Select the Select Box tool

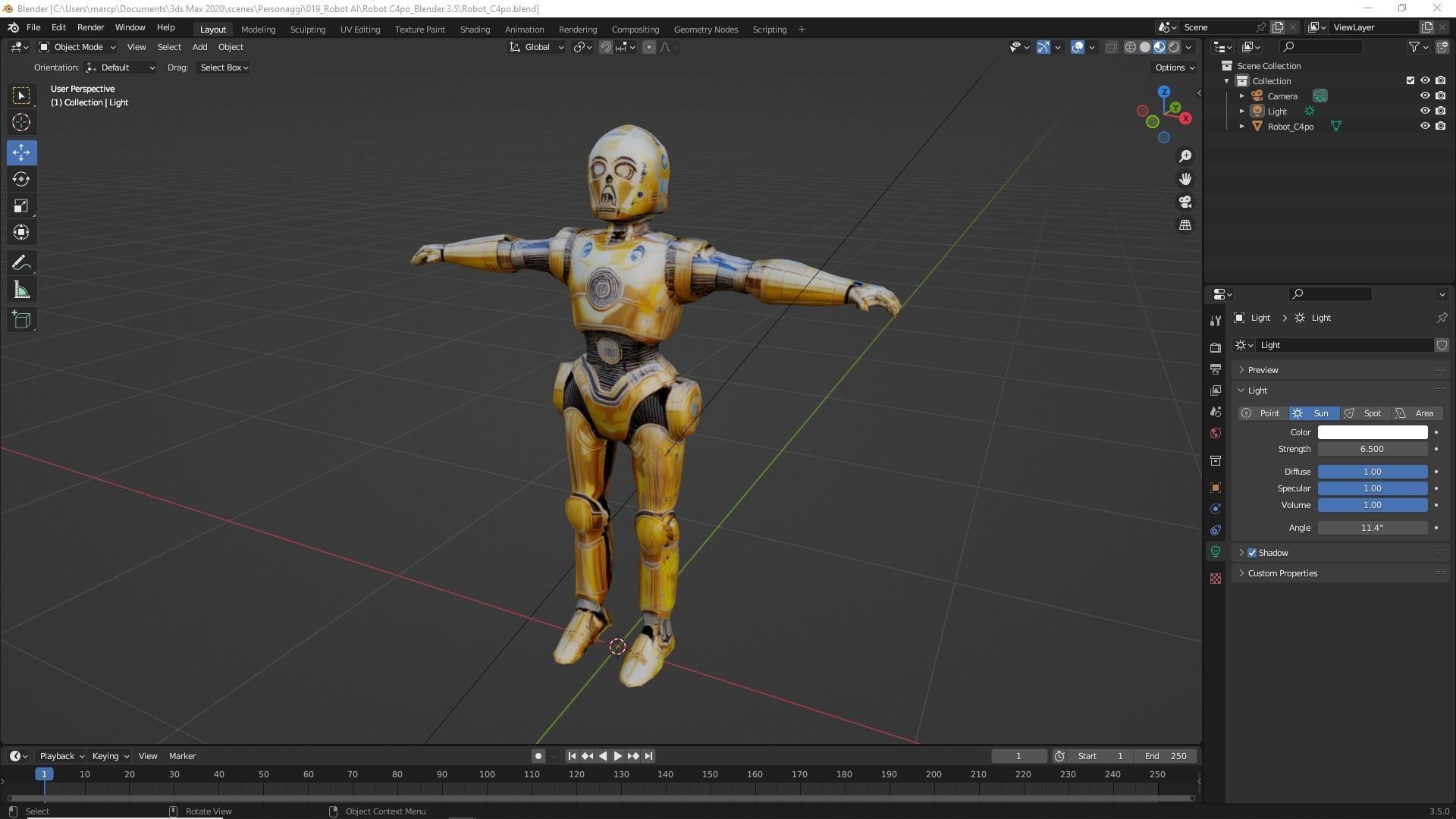(x=21, y=96)
